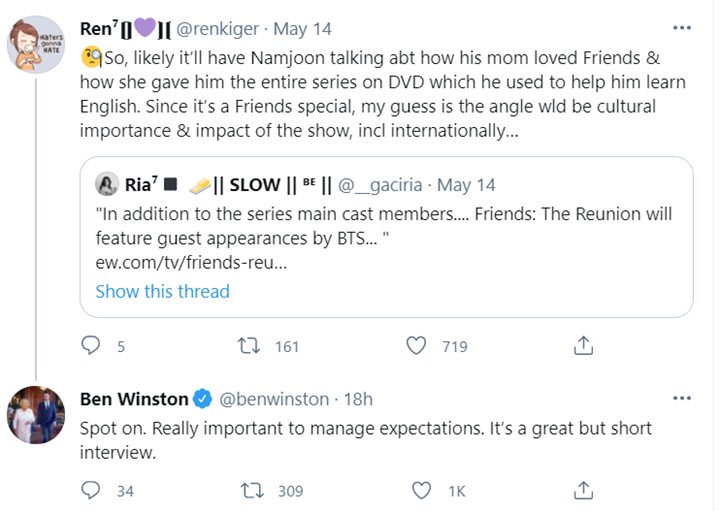Reply to Ben Winston's tweet

(91, 490)
